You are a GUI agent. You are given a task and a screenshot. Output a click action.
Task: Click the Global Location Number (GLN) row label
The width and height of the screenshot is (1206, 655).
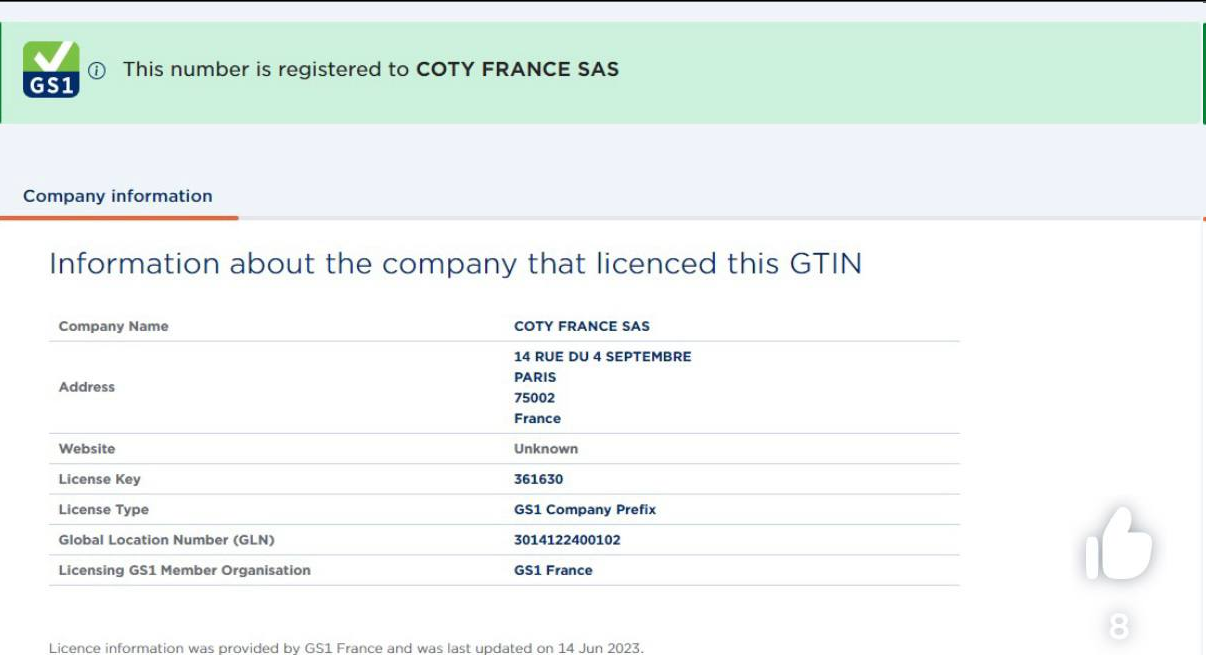[x=166, y=540]
